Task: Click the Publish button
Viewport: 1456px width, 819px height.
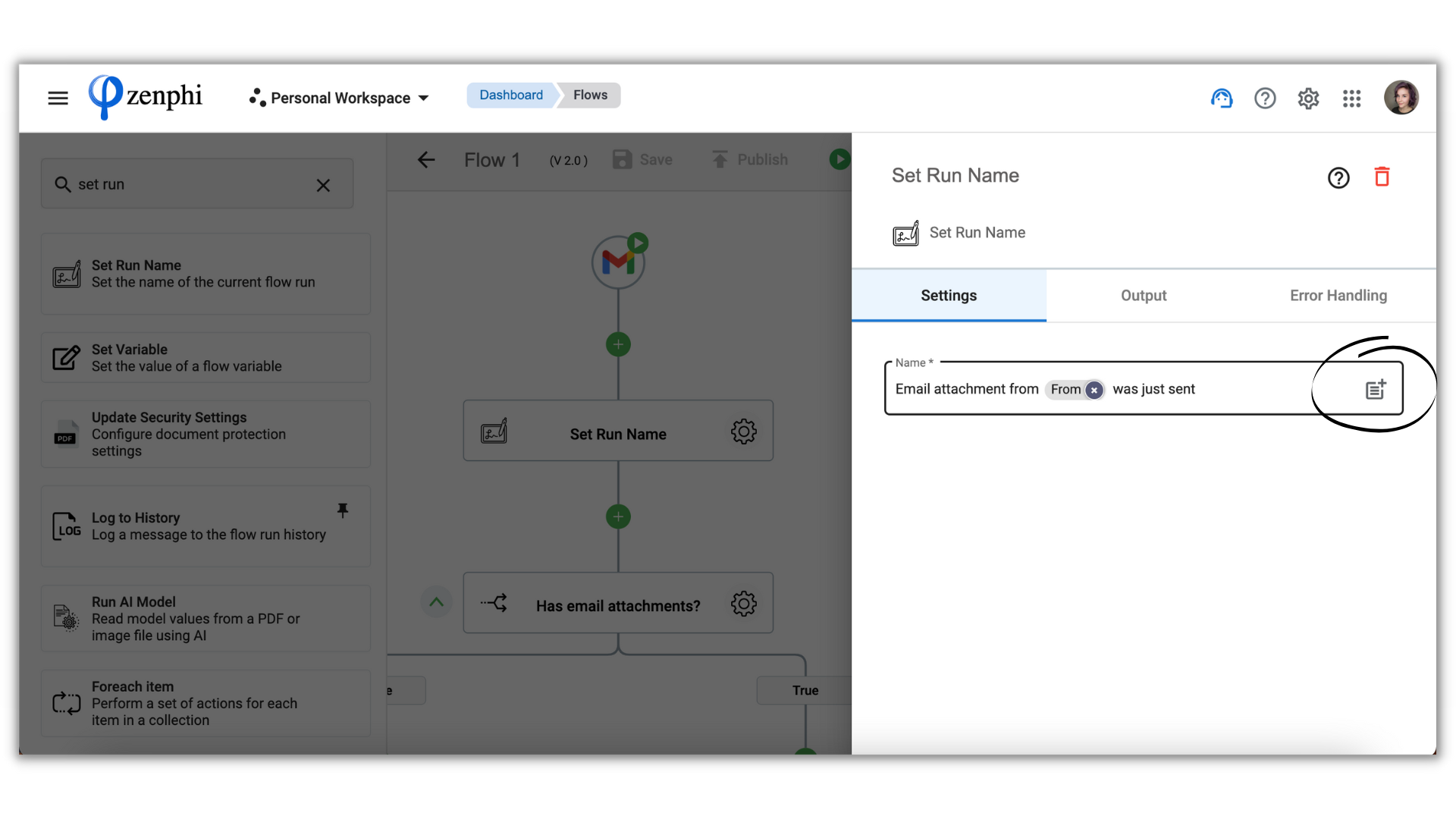Action: 749,159
